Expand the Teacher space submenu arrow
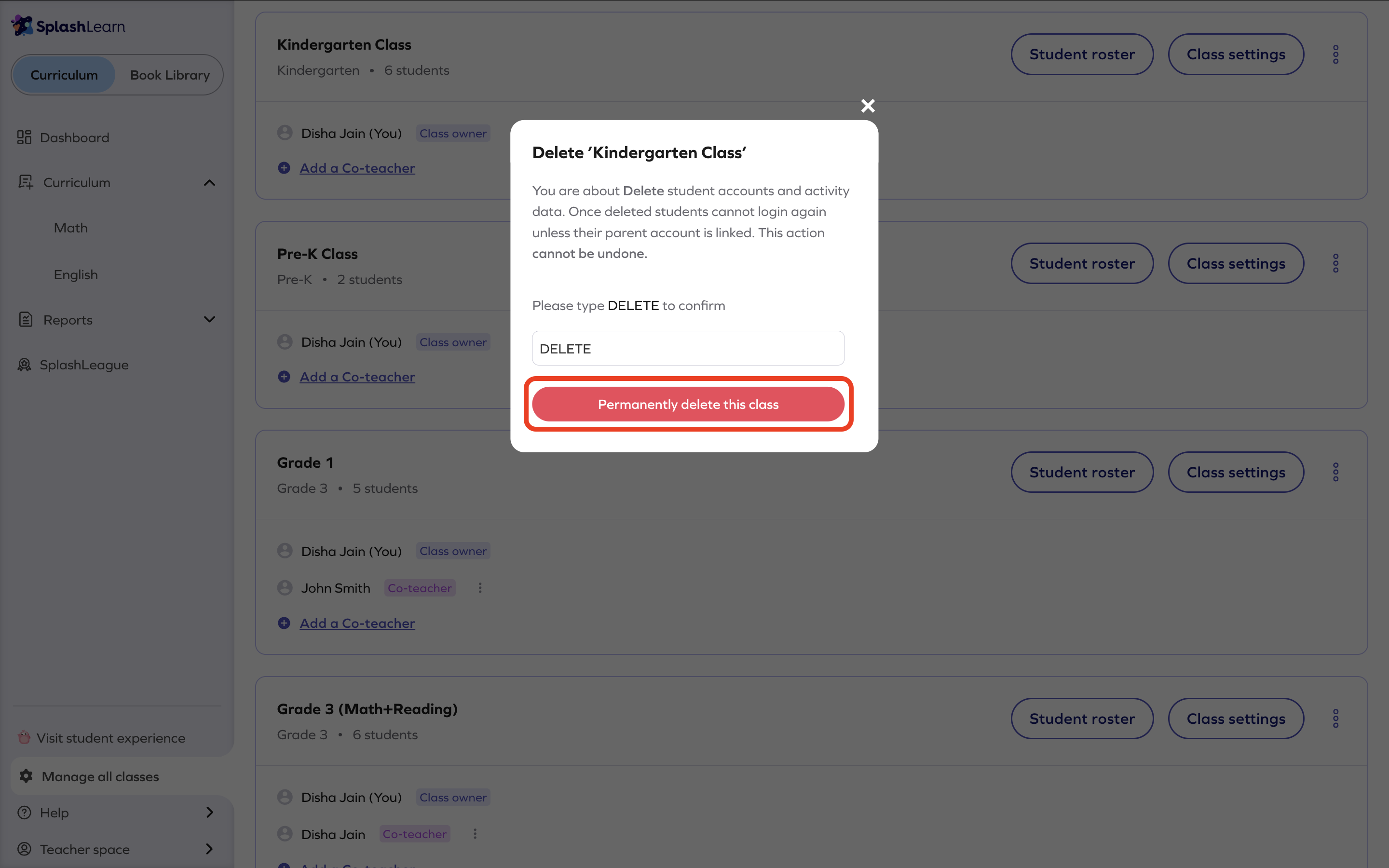The width and height of the screenshot is (1389, 868). tap(209, 849)
